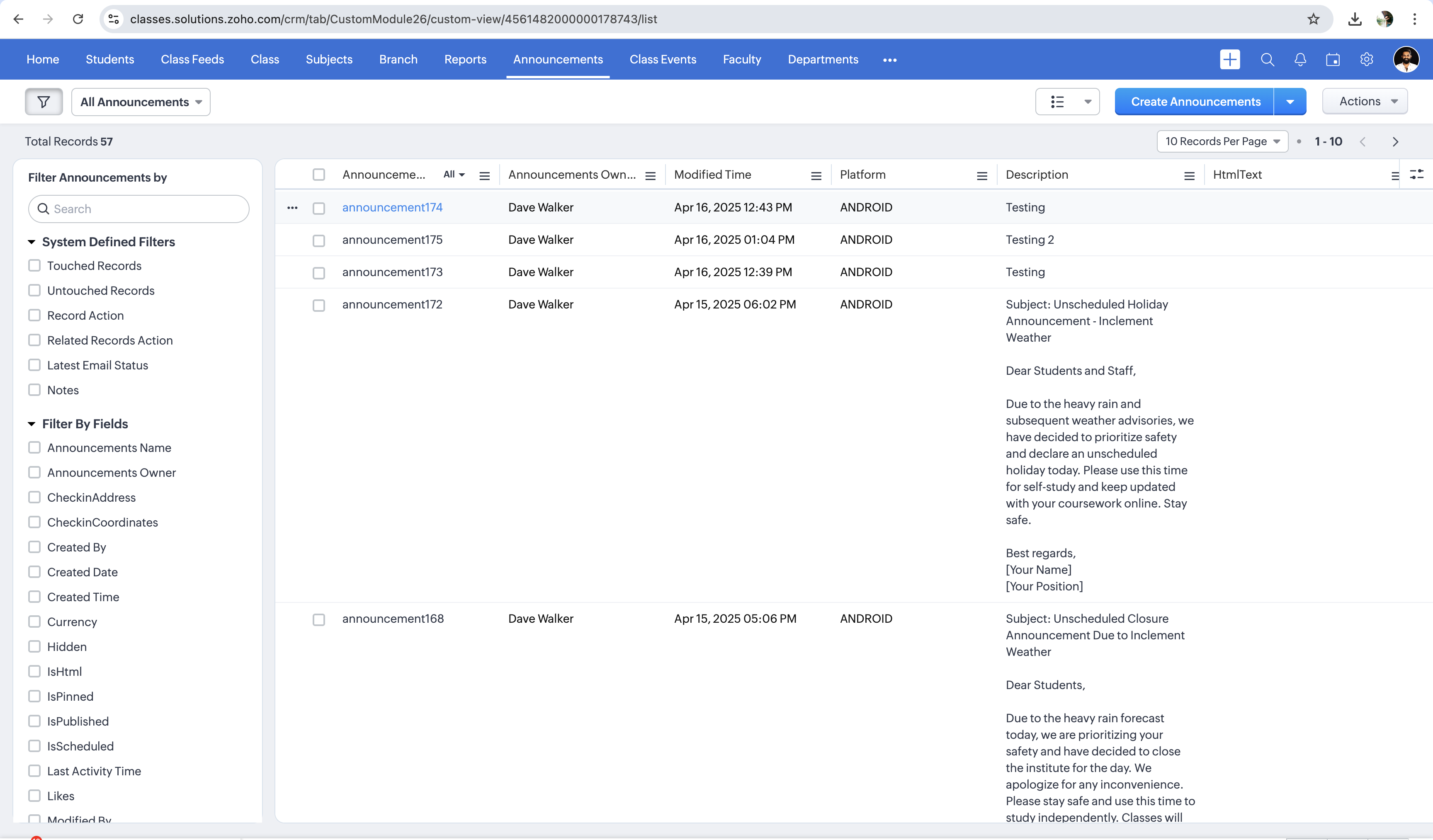Open announcement168 record
The width and height of the screenshot is (1433, 840).
point(393,619)
